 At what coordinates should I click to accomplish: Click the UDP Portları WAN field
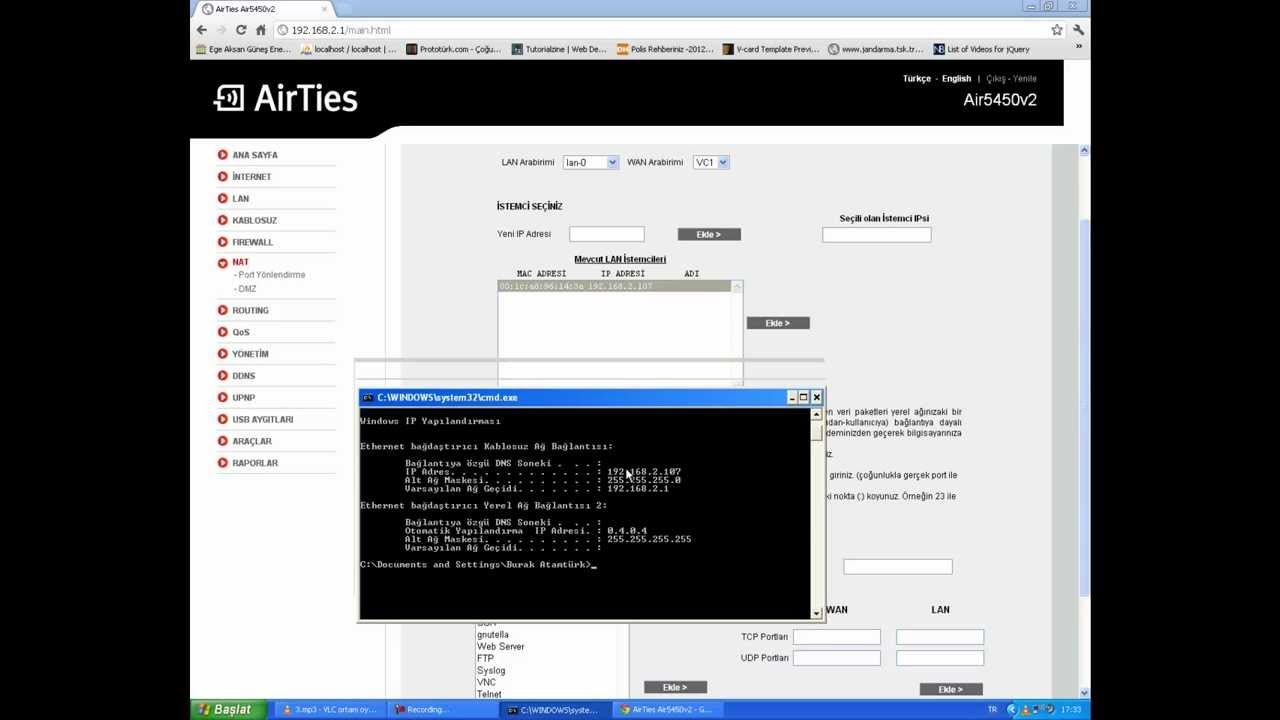[836, 658]
